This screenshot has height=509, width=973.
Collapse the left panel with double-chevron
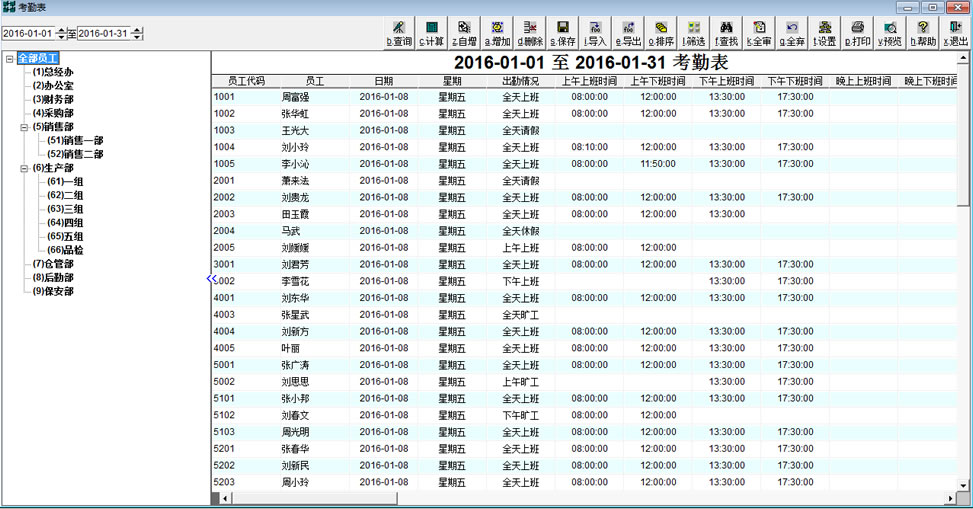(212, 279)
